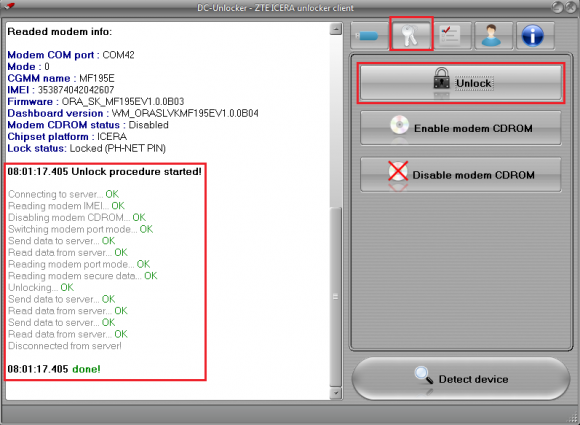Click the Unlock button
580x425 pixels.
(461, 83)
